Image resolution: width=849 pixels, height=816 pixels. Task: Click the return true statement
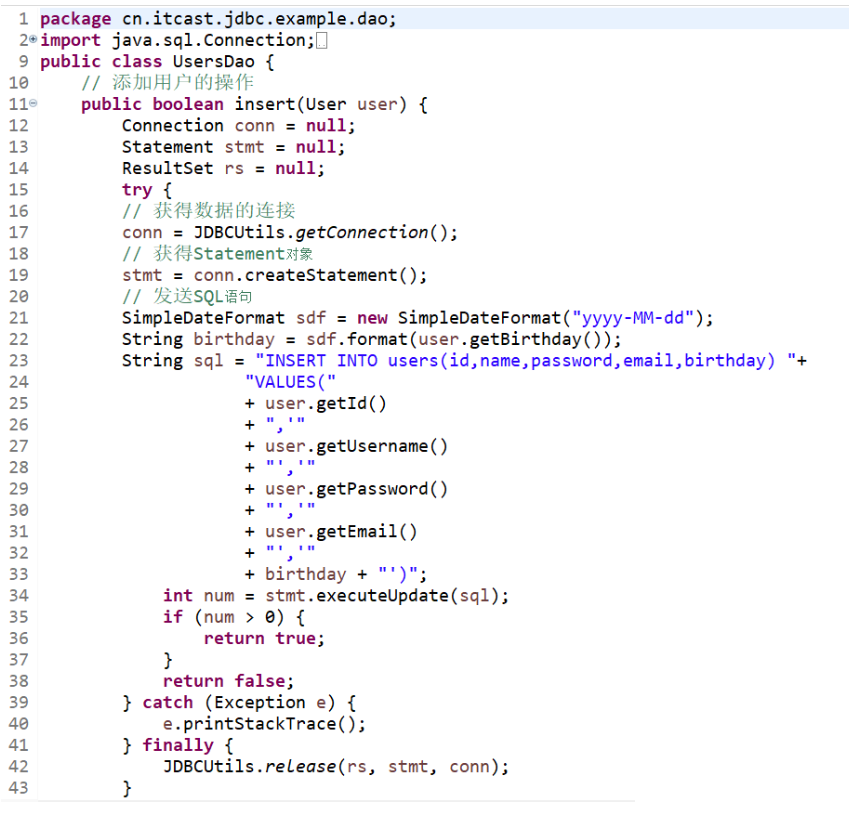(x=262, y=637)
